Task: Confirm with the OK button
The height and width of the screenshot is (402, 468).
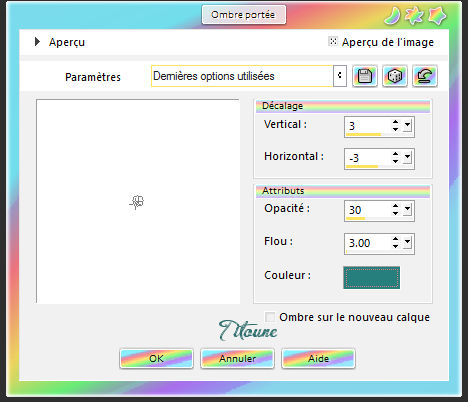Action: [156, 358]
